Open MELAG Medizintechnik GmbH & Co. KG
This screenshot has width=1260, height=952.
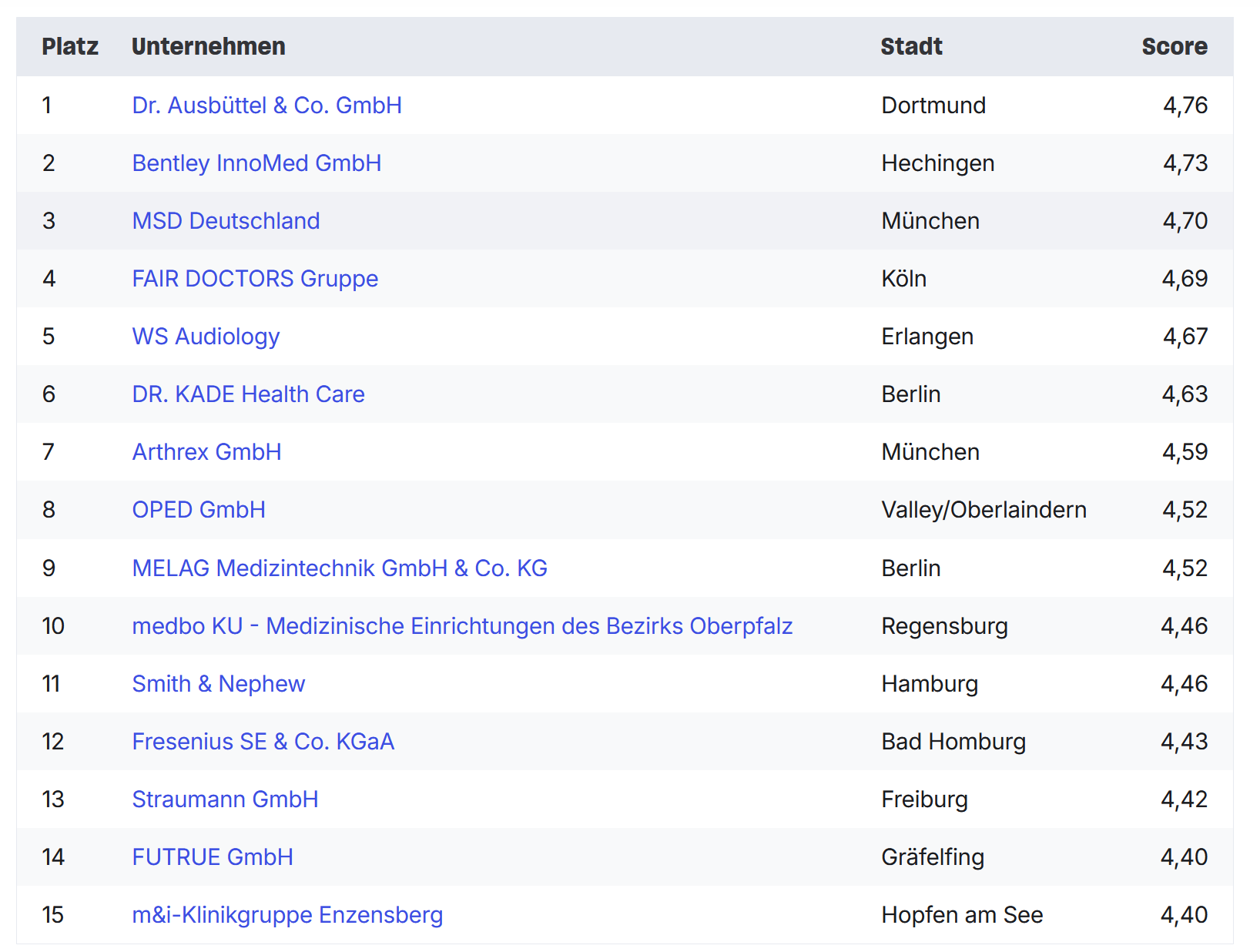[x=340, y=568]
